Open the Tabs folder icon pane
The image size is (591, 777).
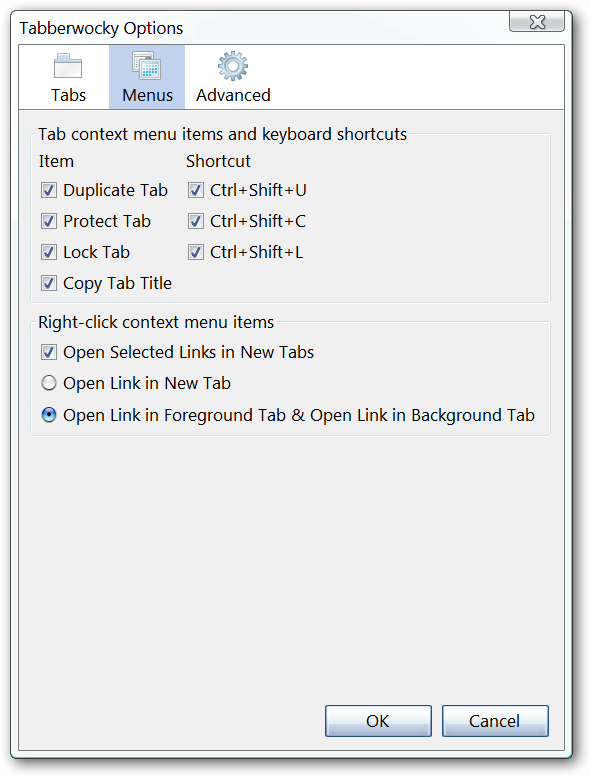coord(68,66)
